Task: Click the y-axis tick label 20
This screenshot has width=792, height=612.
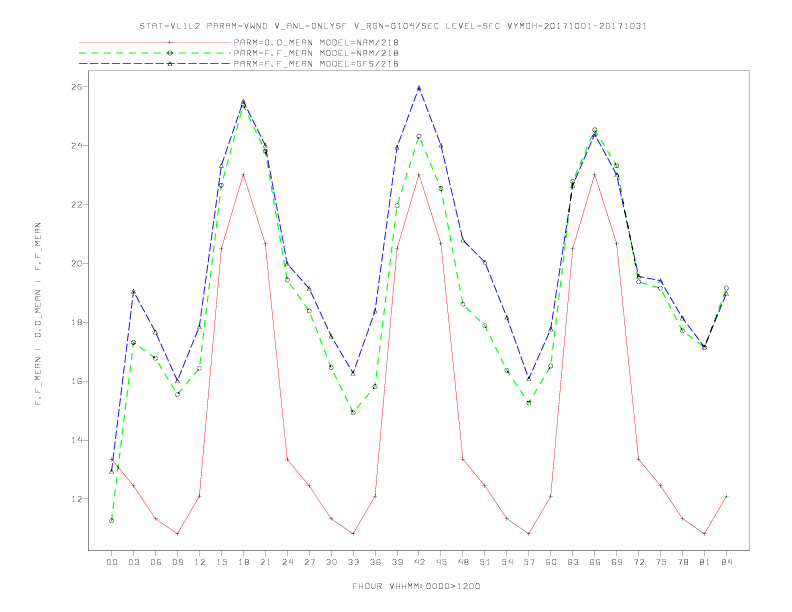Action: (77, 264)
